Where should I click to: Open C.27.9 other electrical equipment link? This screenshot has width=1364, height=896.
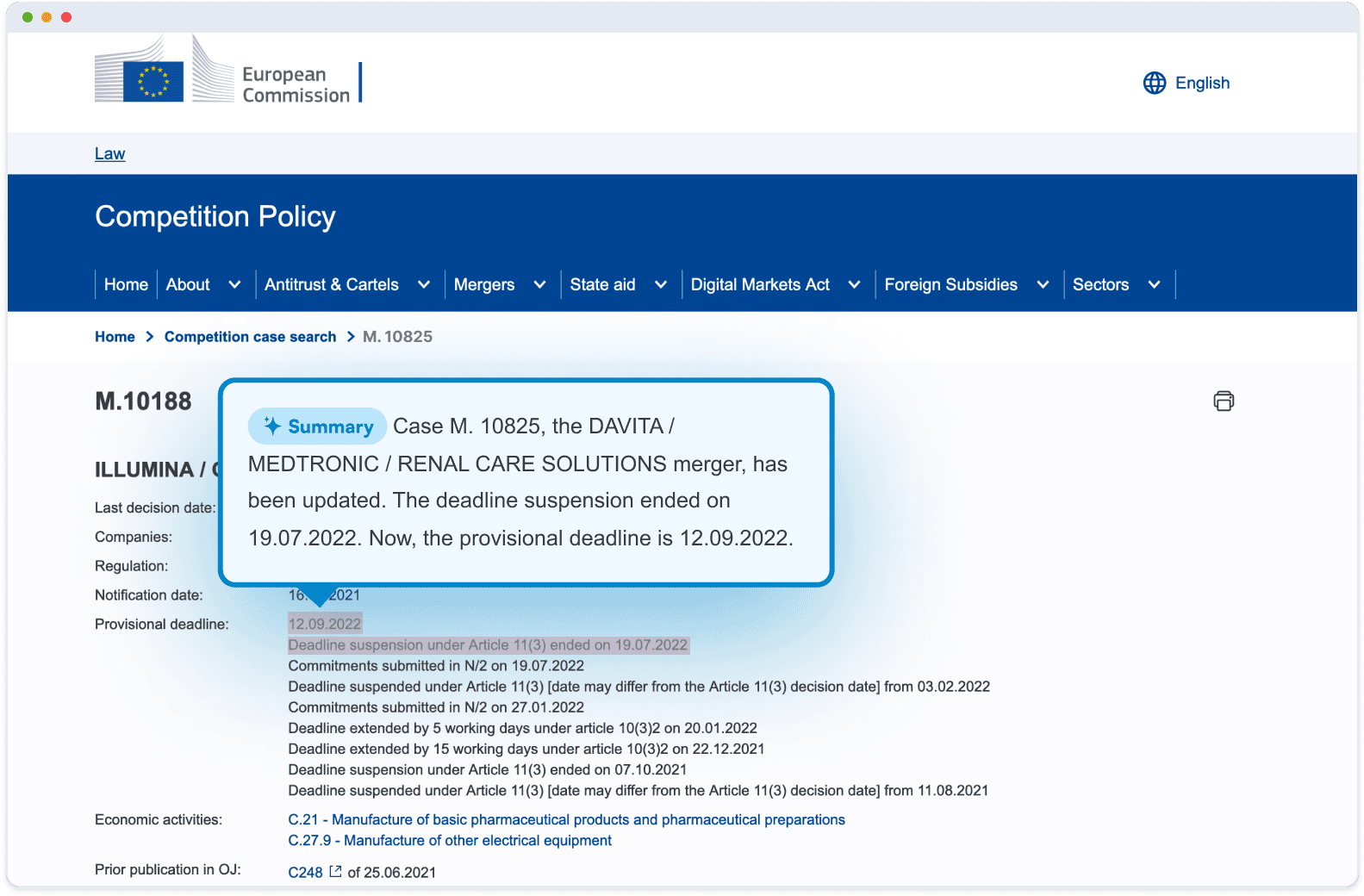pyautogui.click(x=450, y=841)
